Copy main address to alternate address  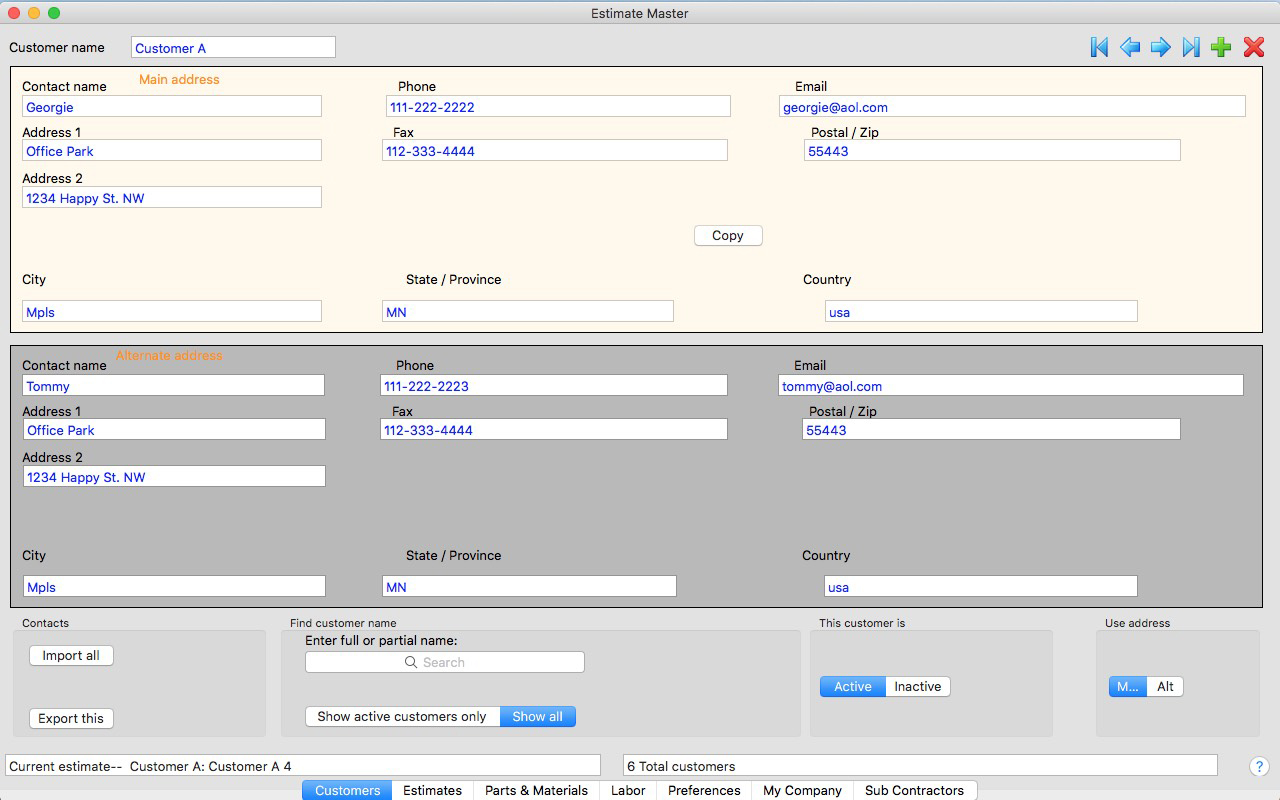pyautogui.click(x=728, y=235)
